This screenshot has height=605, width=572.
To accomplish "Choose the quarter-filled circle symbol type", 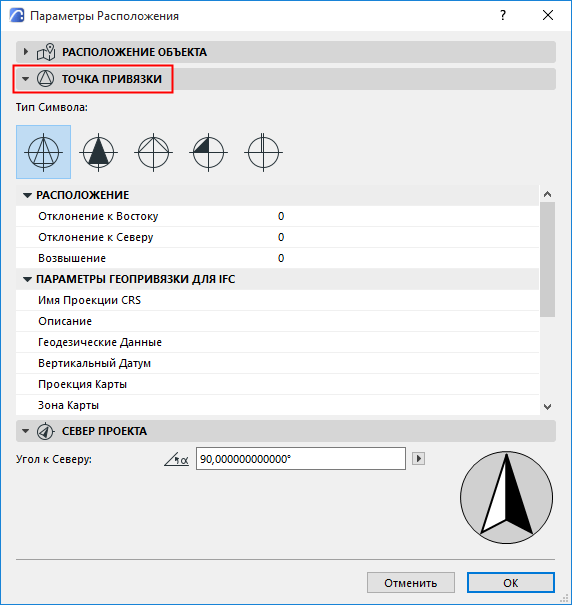I will pyautogui.click(x=208, y=152).
